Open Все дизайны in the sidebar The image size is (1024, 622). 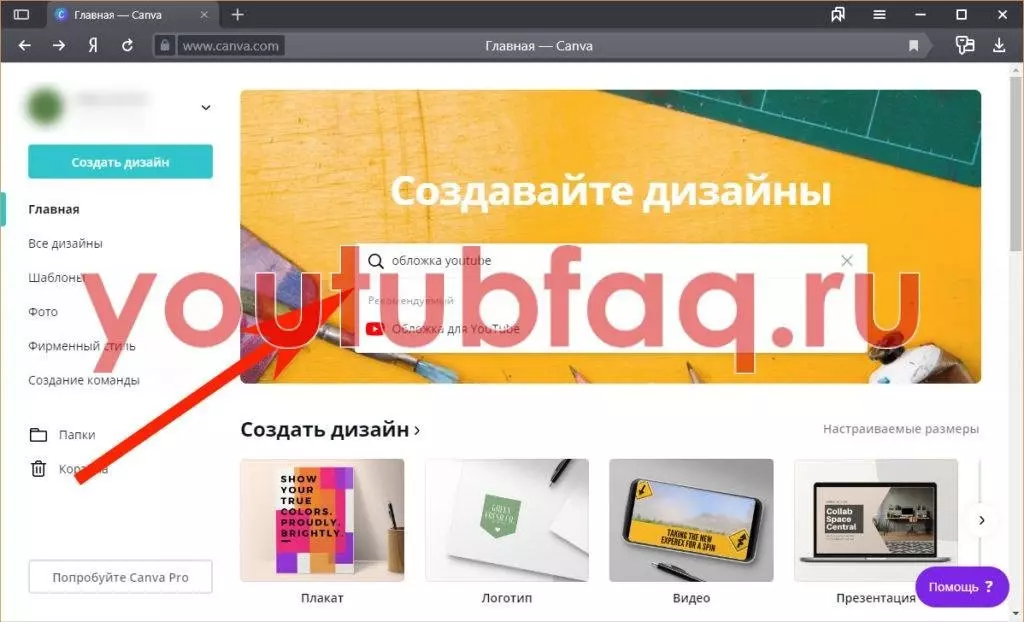click(x=65, y=243)
